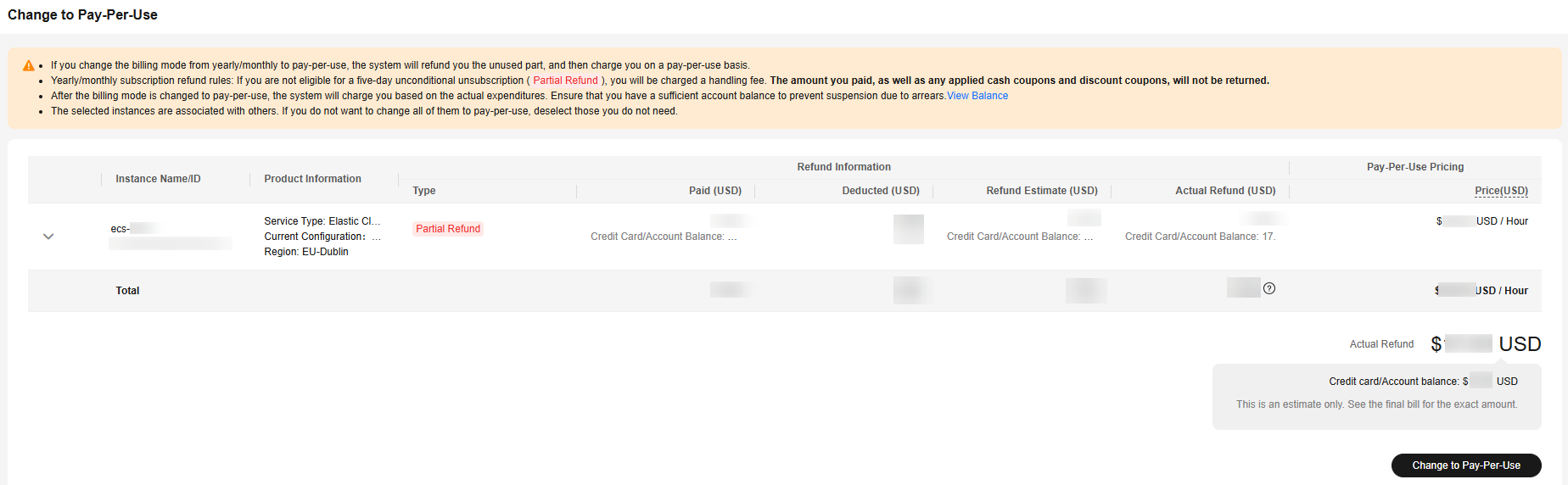Click the Product Information column header
Image resolution: width=1568 pixels, height=485 pixels.
point(312,179)
